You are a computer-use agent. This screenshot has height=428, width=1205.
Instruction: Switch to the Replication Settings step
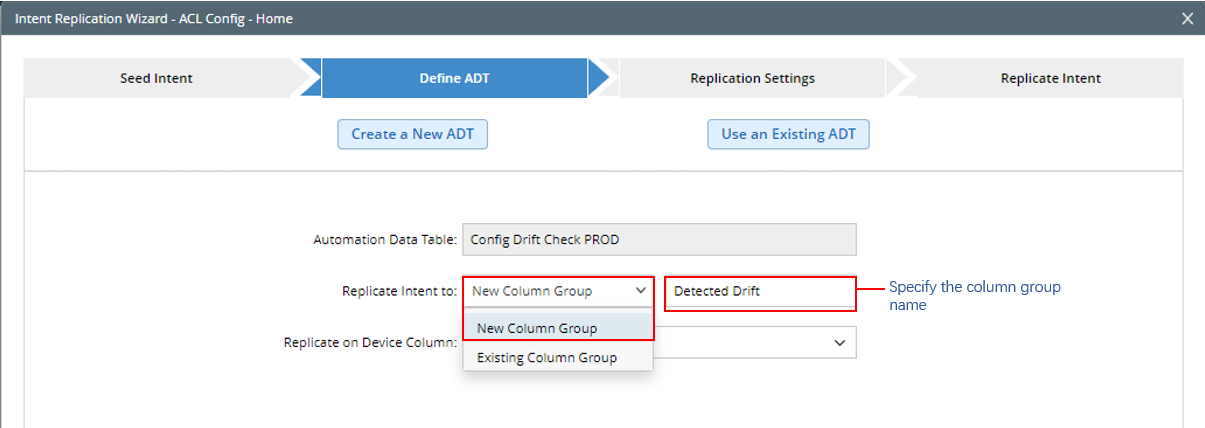point(752,78)
